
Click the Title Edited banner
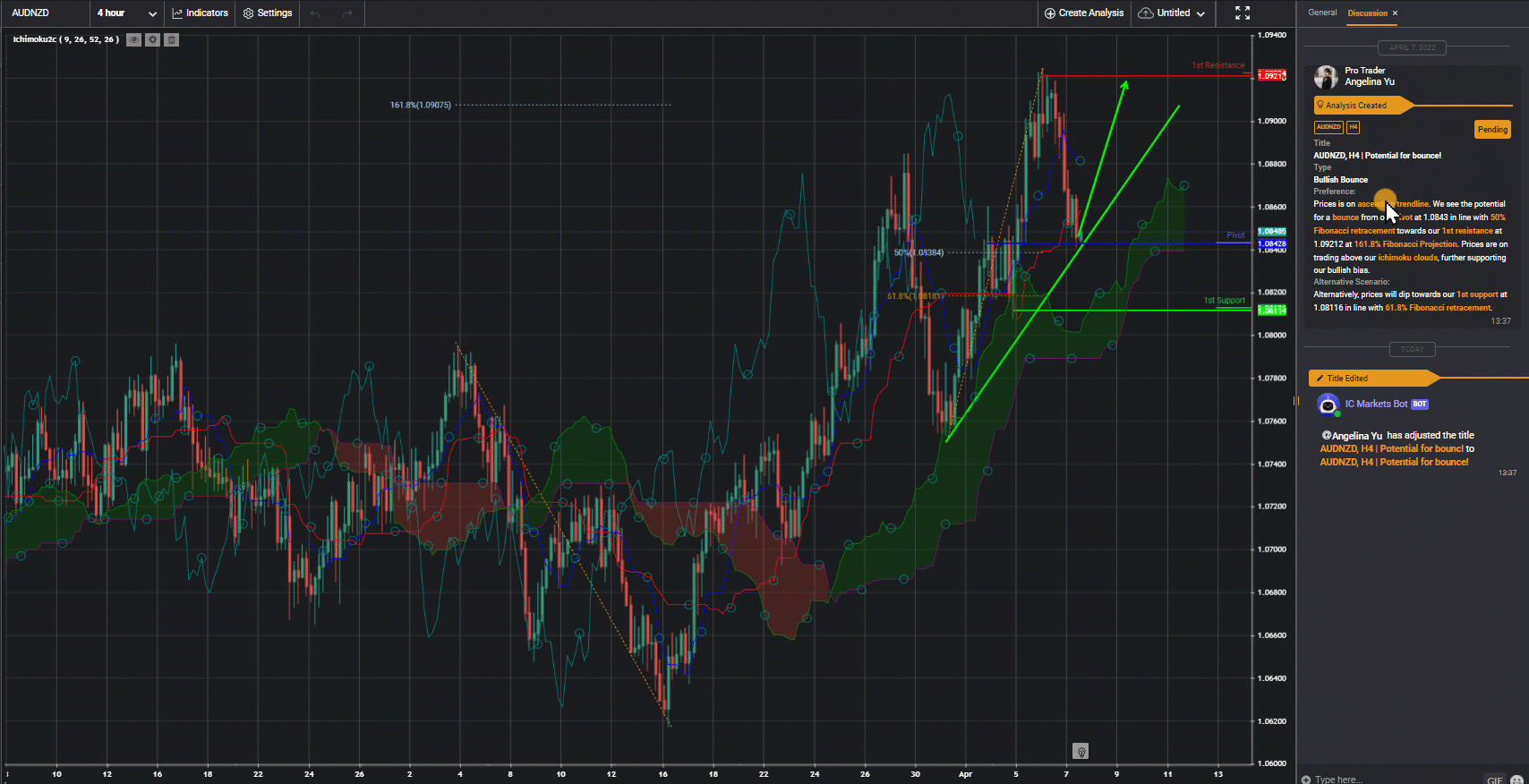coord(1374,379)
